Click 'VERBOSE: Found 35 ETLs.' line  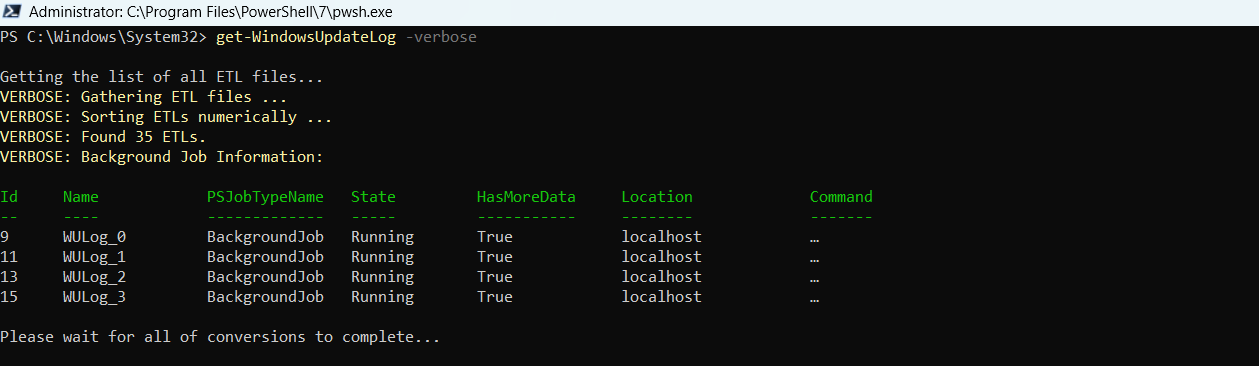pyautogui.click(x=103, y=137)
